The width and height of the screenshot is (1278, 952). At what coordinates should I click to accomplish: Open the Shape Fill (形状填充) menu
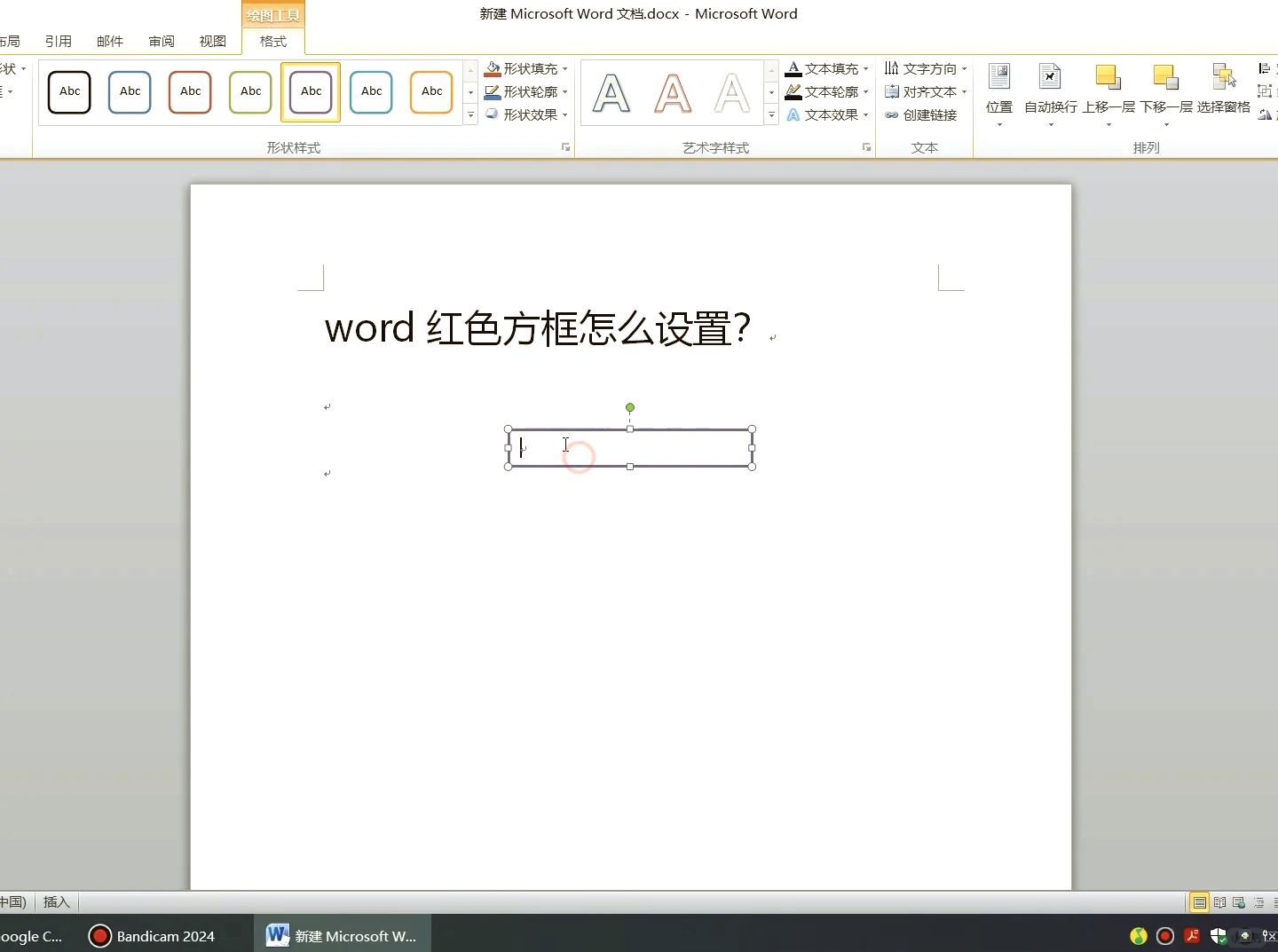pyautogui.click(x=526, y=68)
